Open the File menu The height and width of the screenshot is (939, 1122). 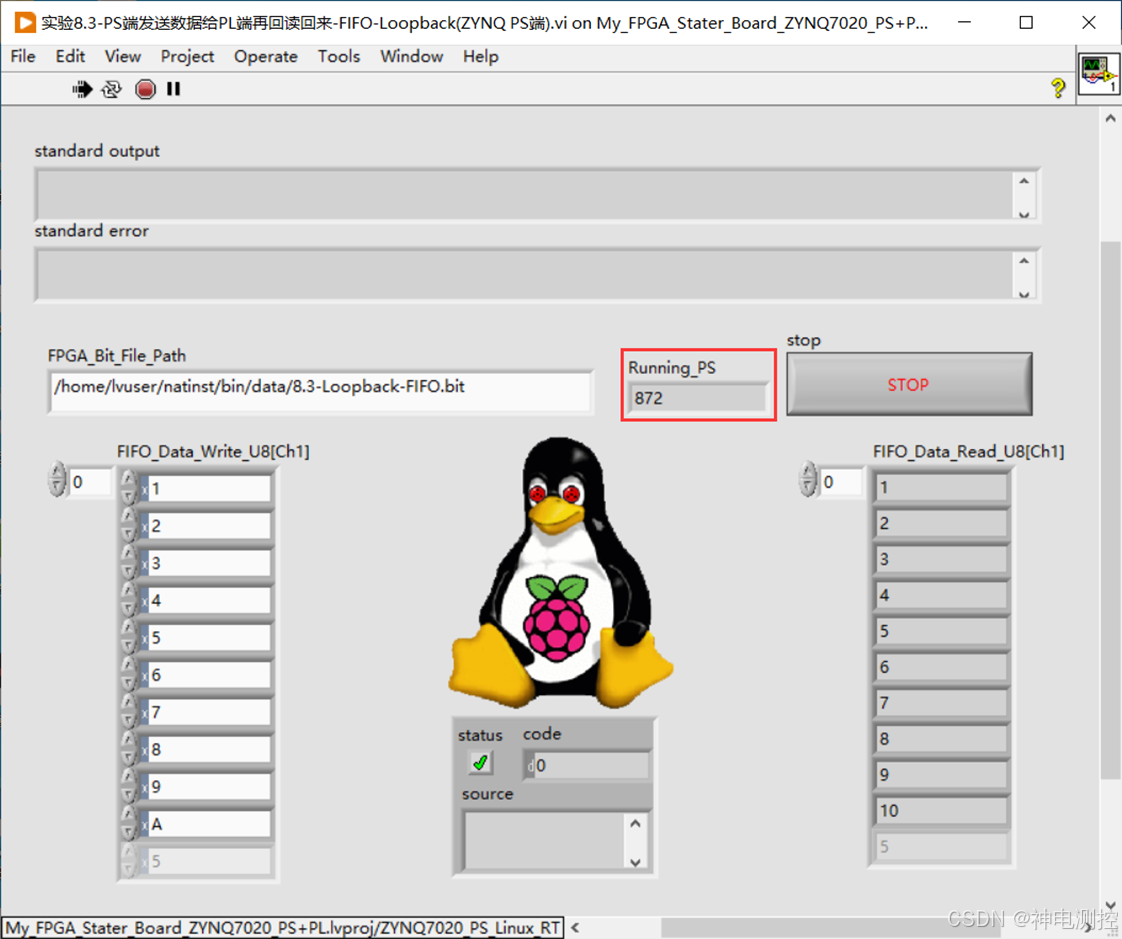pyautogui.click(x=23, y=57)
